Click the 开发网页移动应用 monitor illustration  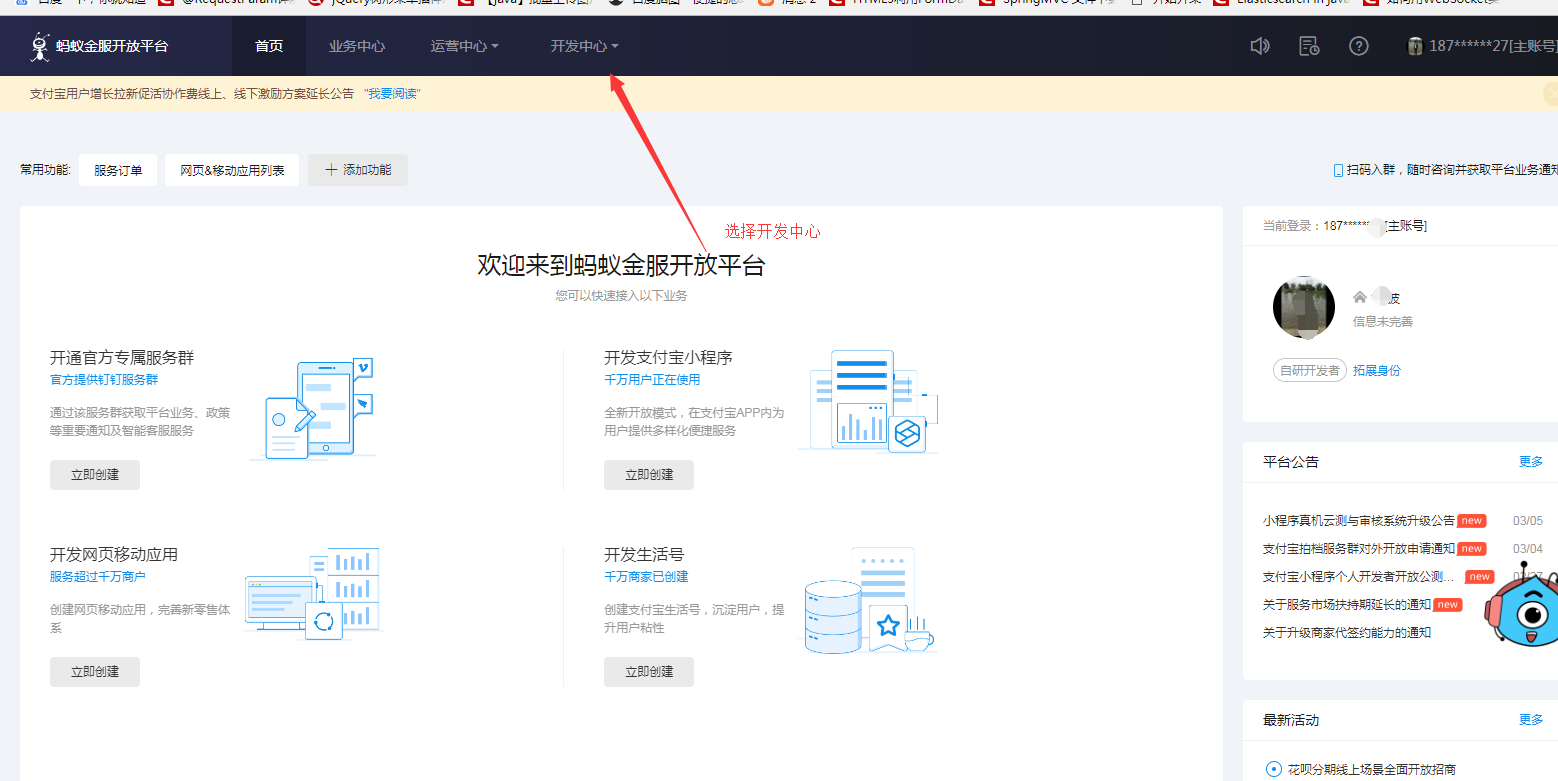click(x=312, y=593)
